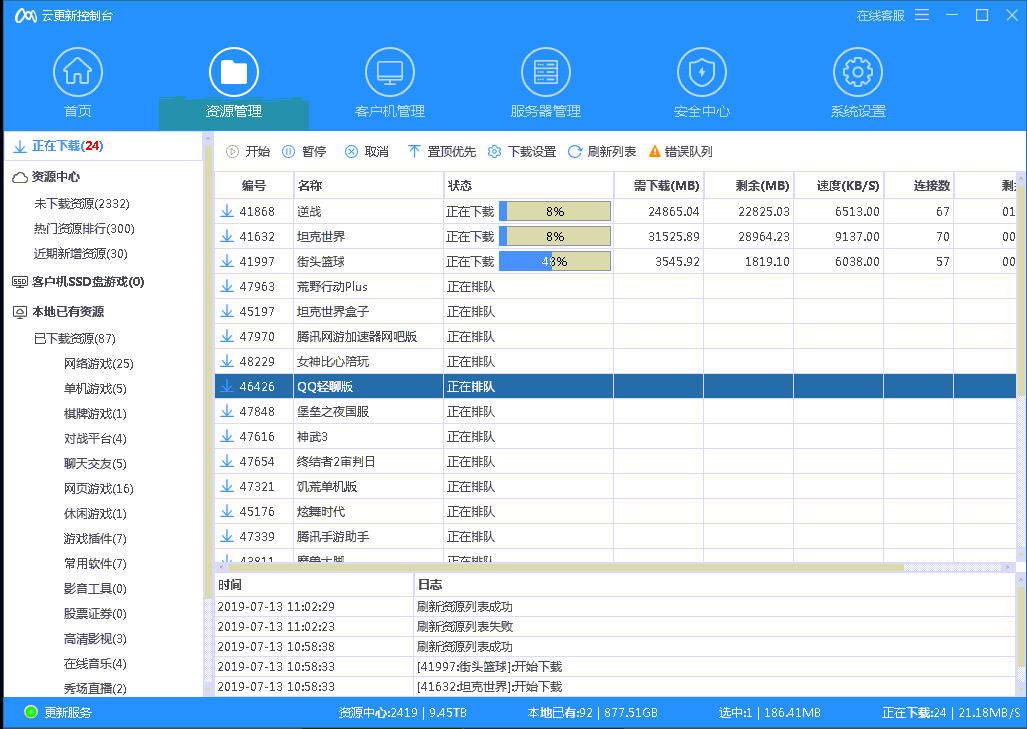Select the 女神比心陪玩 row
The width and height of the screenshot is (1027, 729).
[x=615, y=362]
